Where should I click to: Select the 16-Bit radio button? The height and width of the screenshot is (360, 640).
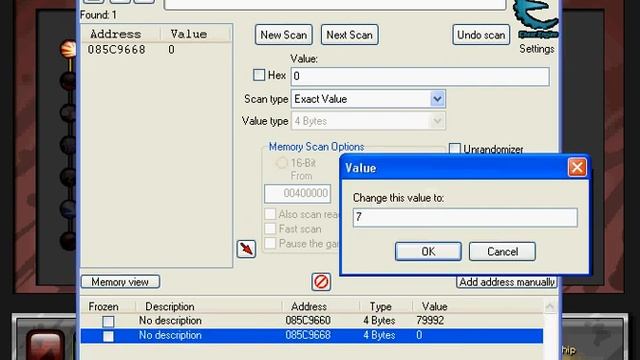[282, 163]
